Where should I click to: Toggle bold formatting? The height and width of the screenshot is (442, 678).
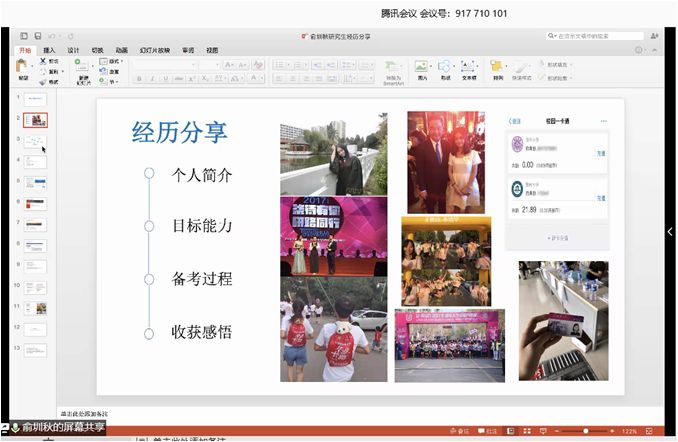(x=139, y=79)
